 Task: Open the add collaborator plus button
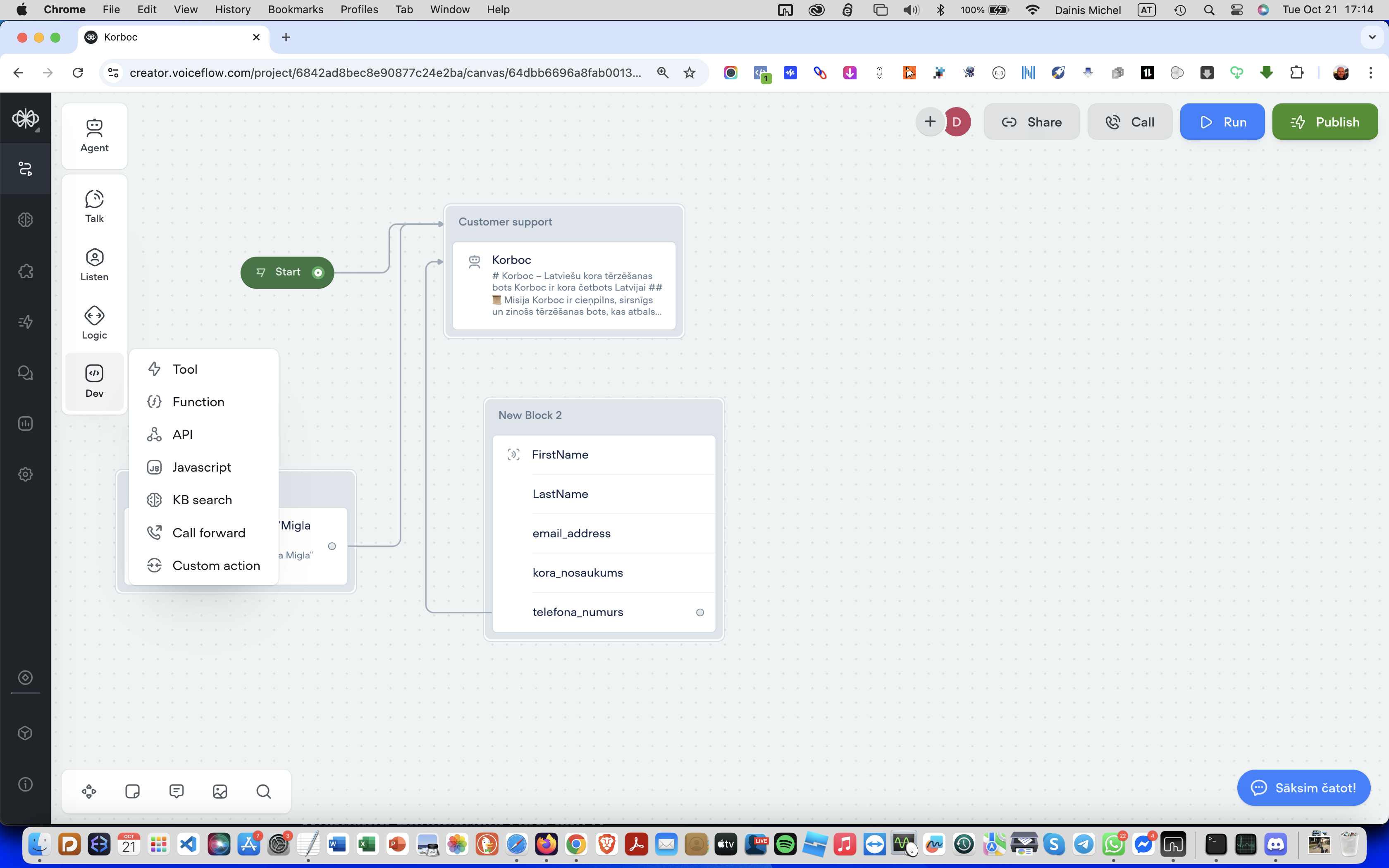930,122
